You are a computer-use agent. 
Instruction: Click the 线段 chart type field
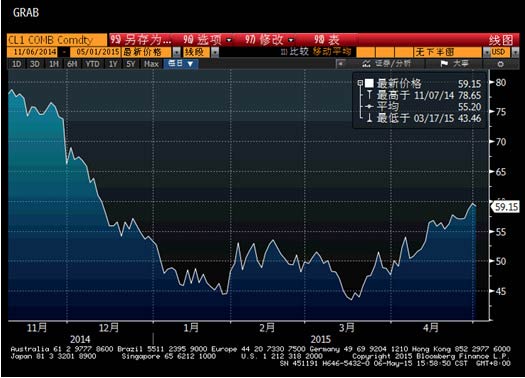point(197,52)
